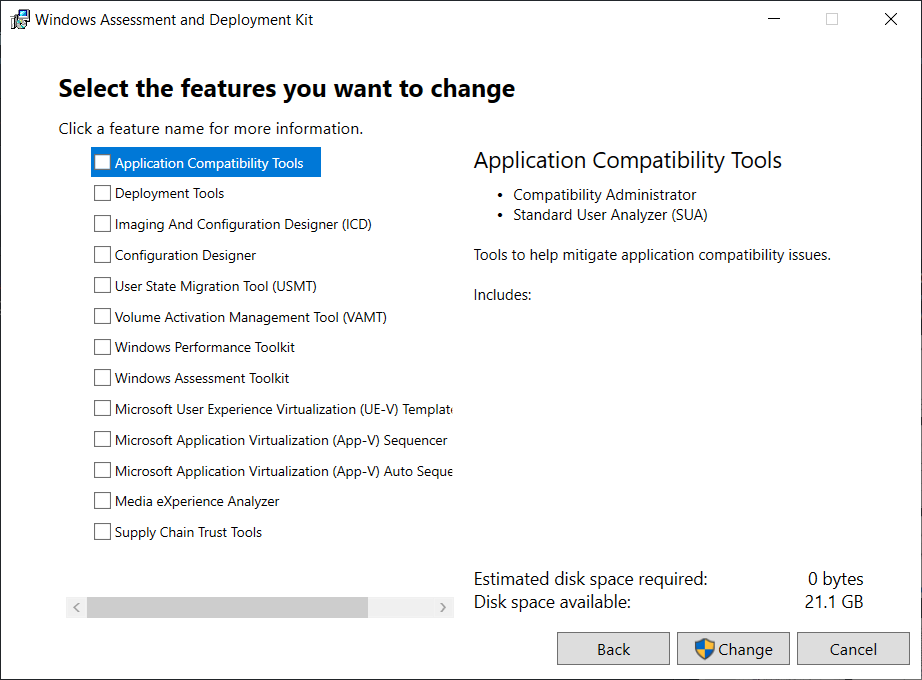Tick the Windows Performance Toolkit checkbox
922x680 pixels.
coord(102,347)
